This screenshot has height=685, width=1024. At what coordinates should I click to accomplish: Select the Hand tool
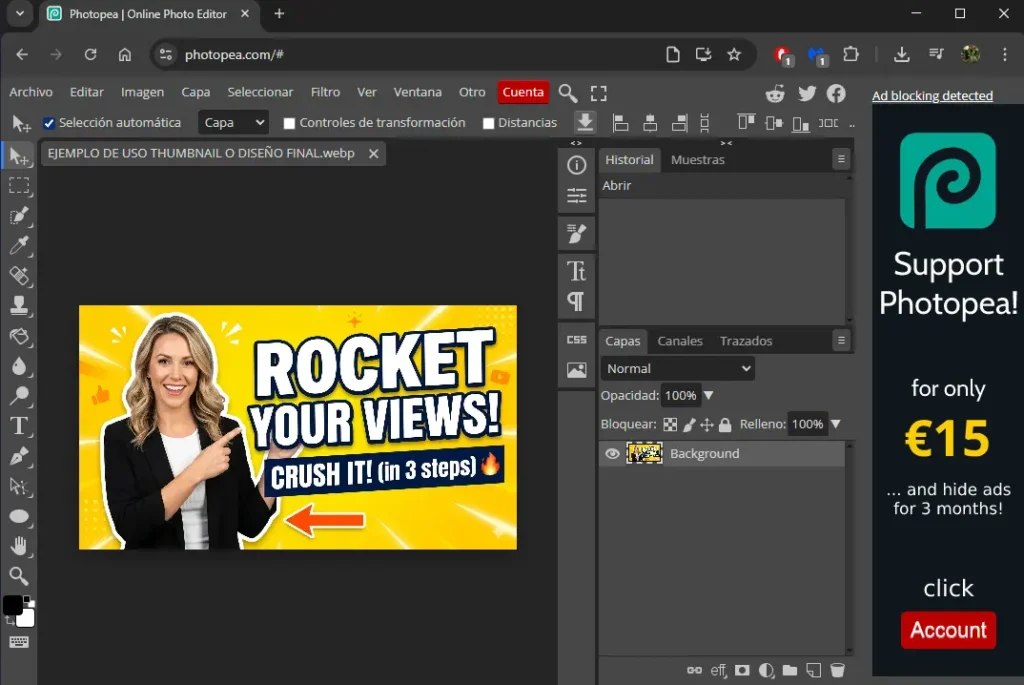(x=18, y=546)
